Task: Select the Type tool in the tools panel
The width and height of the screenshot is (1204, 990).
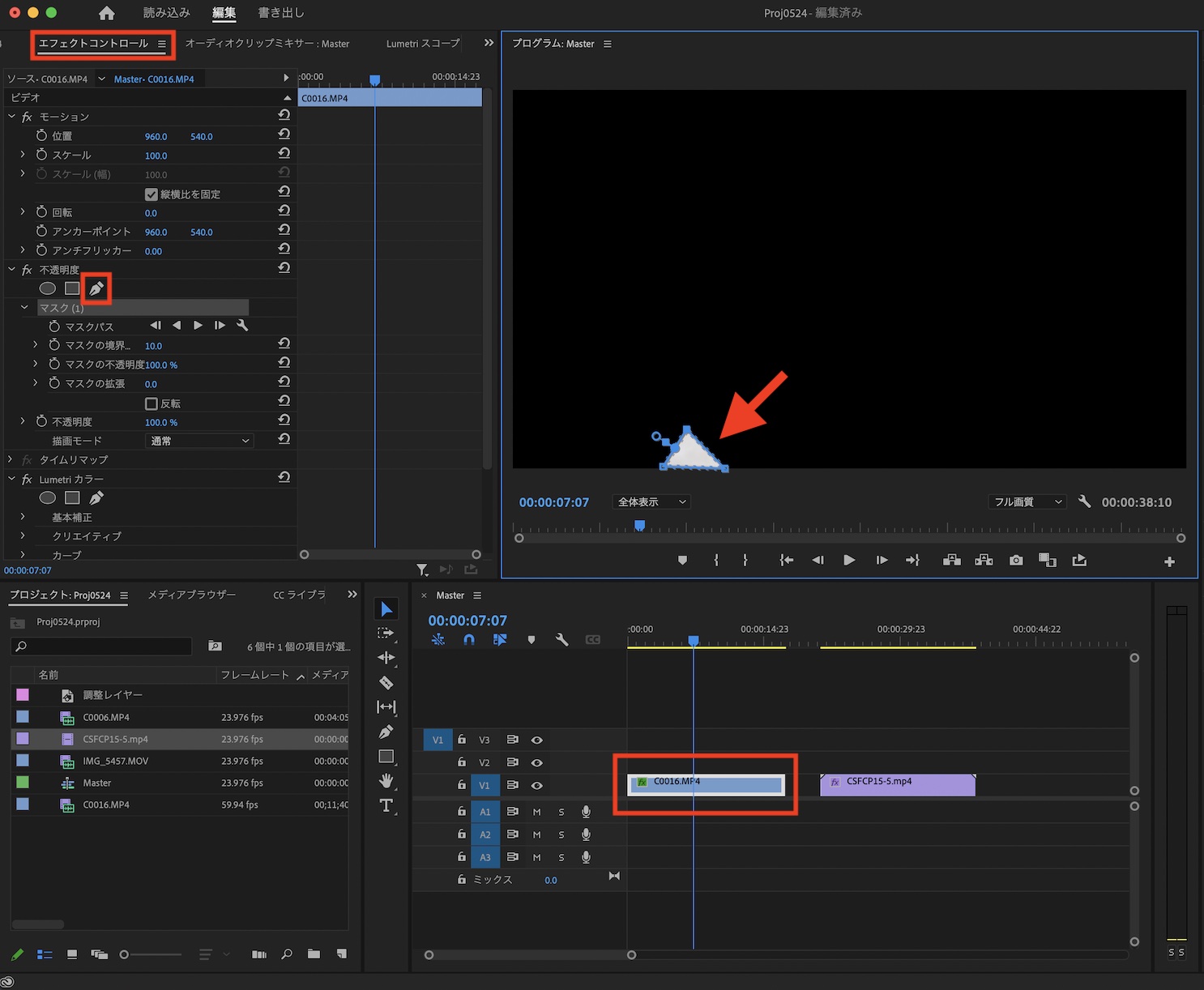Action: click(386, 805)
